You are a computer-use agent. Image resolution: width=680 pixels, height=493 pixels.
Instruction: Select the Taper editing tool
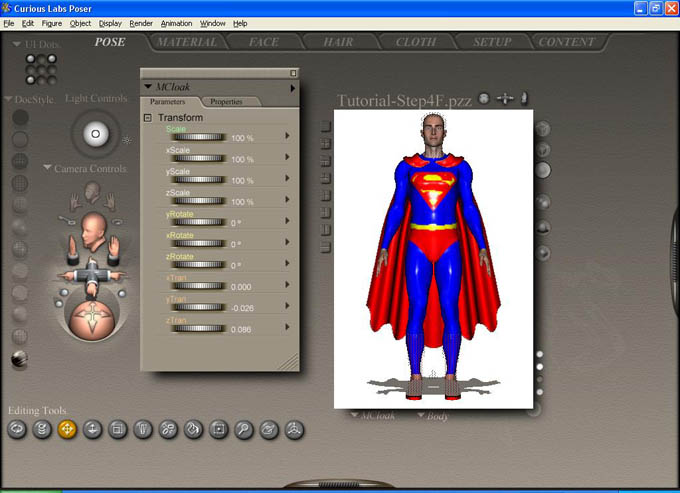[143, 429]
